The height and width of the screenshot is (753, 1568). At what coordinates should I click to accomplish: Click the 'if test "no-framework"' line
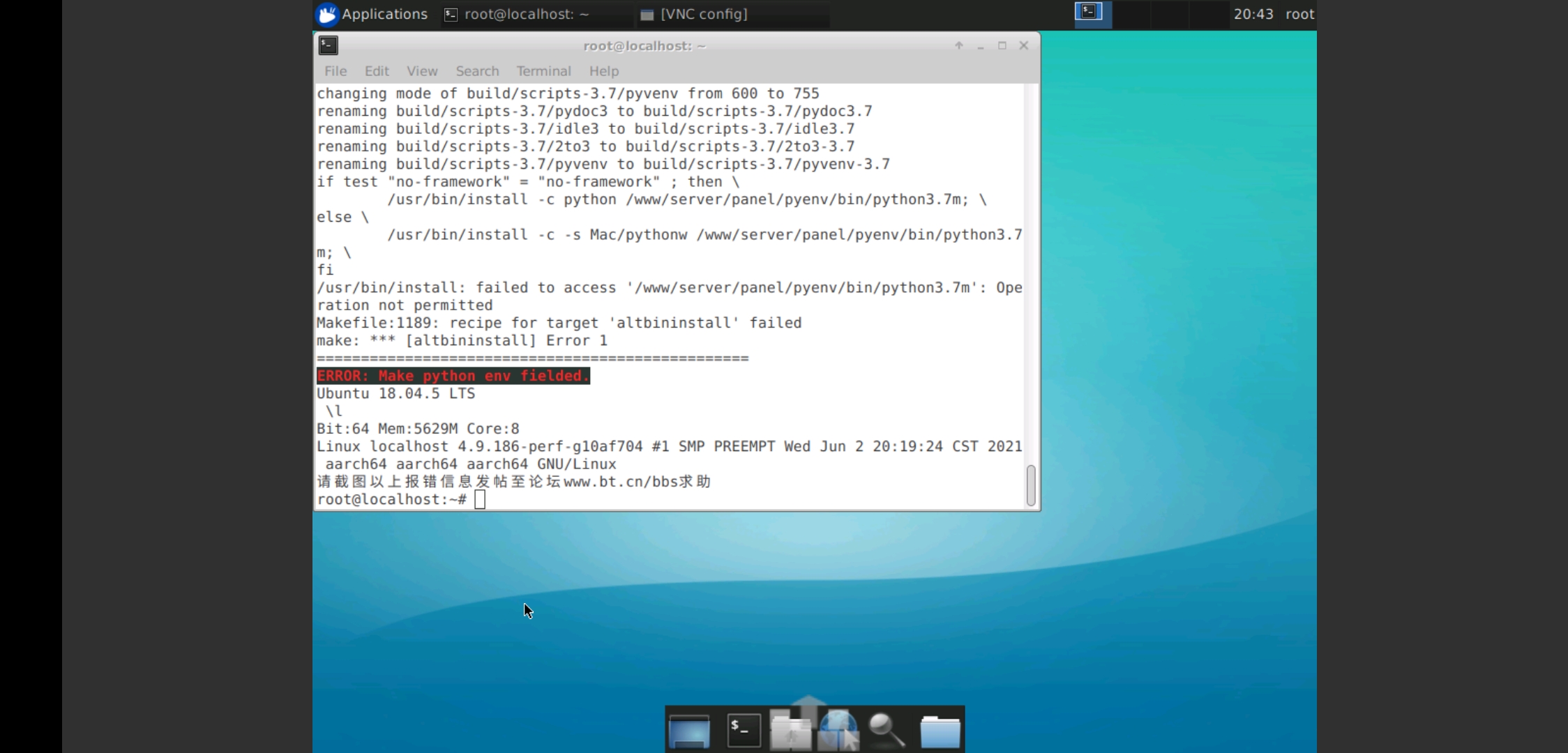pyautogui.click(x=528, y=182)
